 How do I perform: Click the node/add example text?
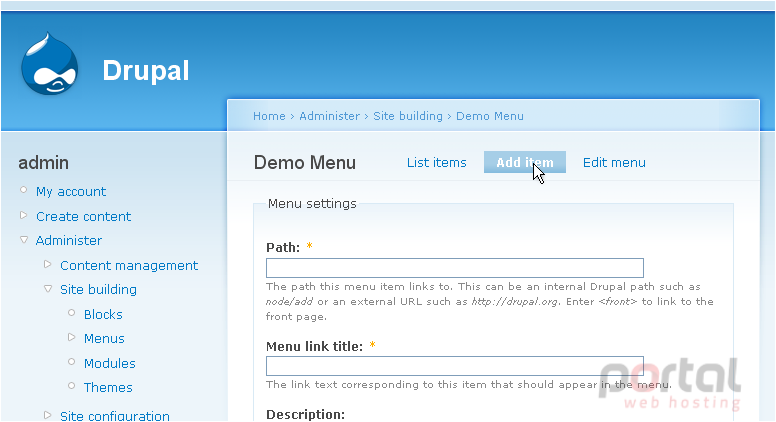click(x=290, y=302)
